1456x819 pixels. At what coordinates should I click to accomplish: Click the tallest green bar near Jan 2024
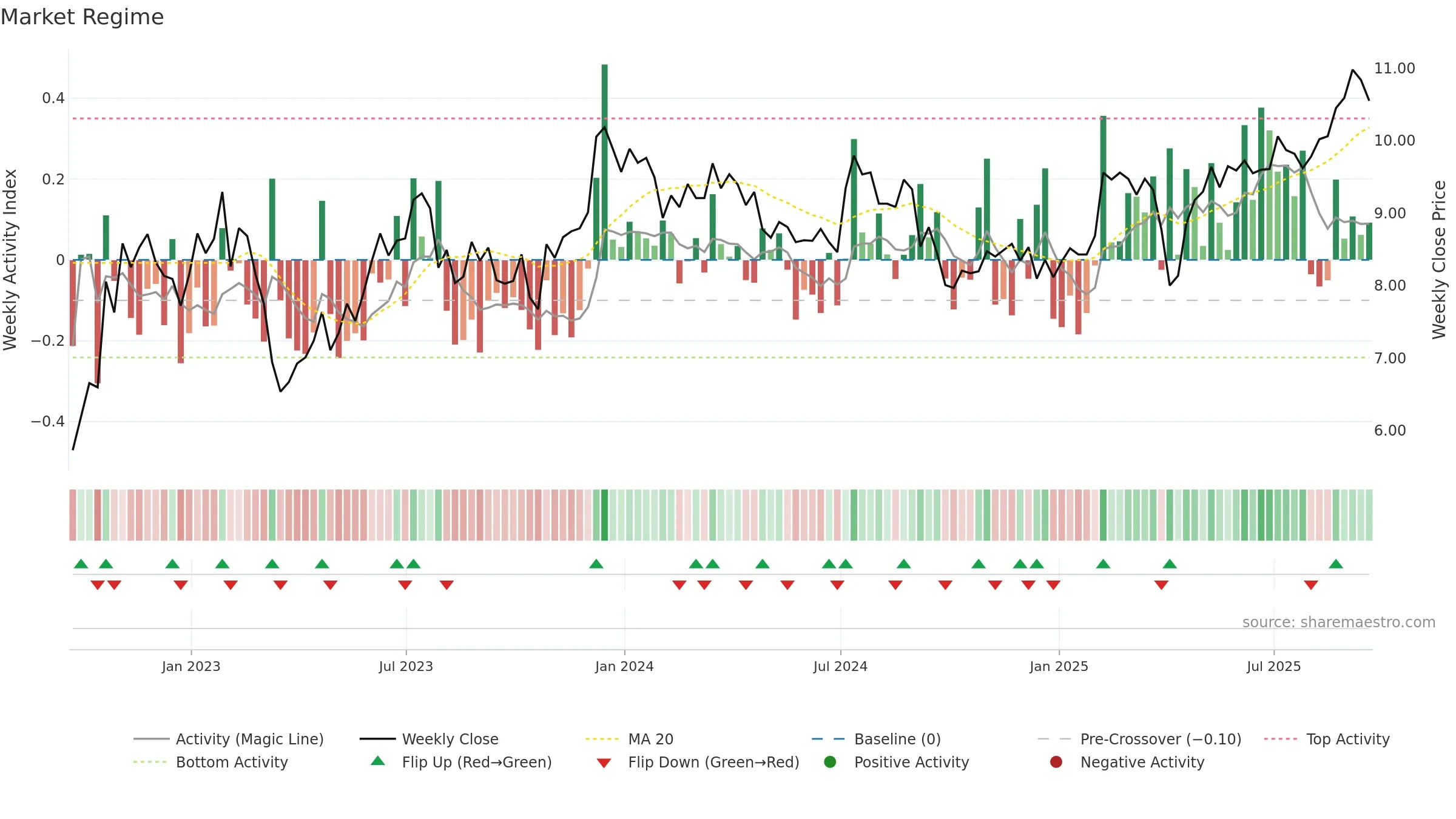pos(605,162)
